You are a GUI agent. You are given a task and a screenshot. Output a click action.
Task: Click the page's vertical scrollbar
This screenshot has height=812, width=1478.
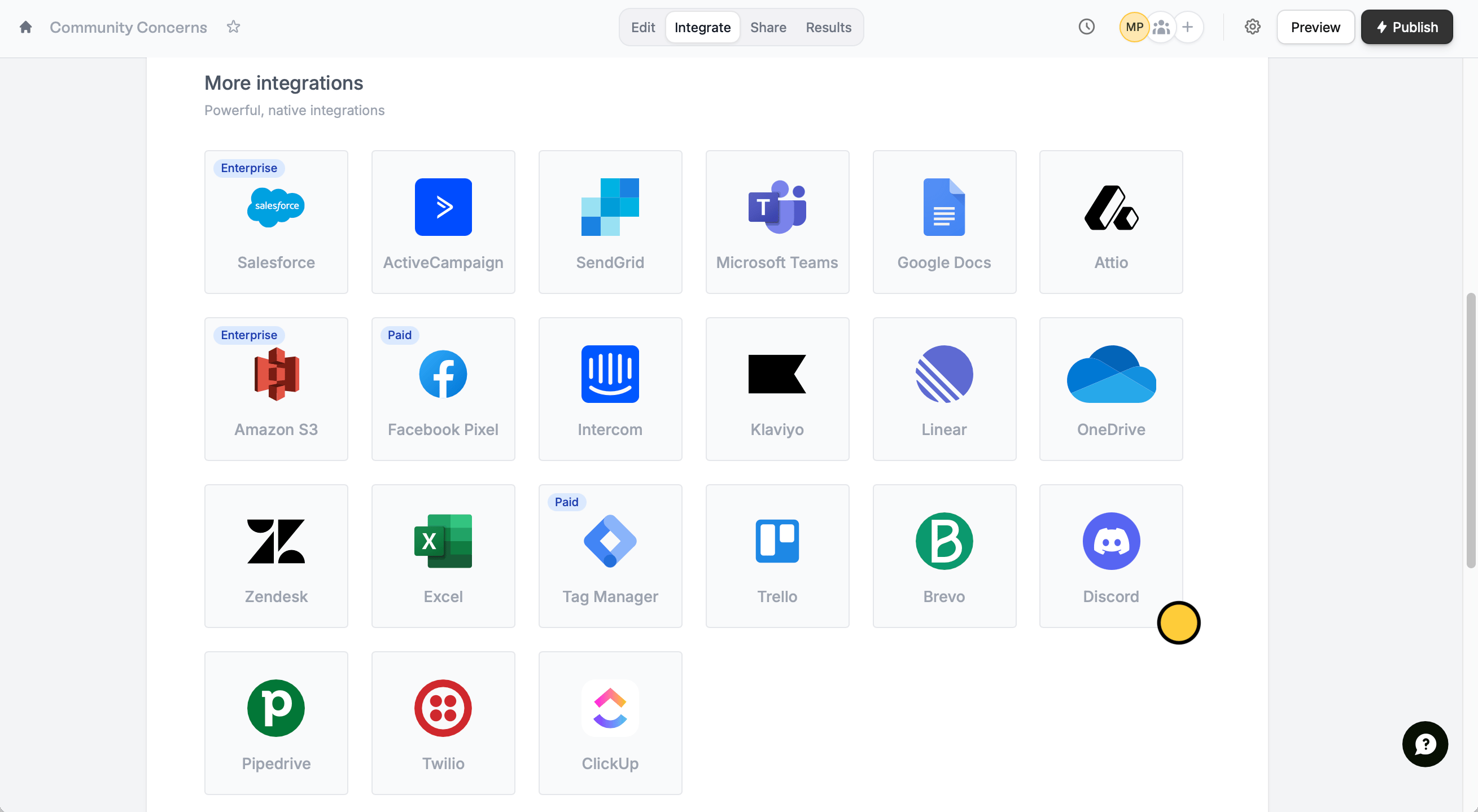1470,430
